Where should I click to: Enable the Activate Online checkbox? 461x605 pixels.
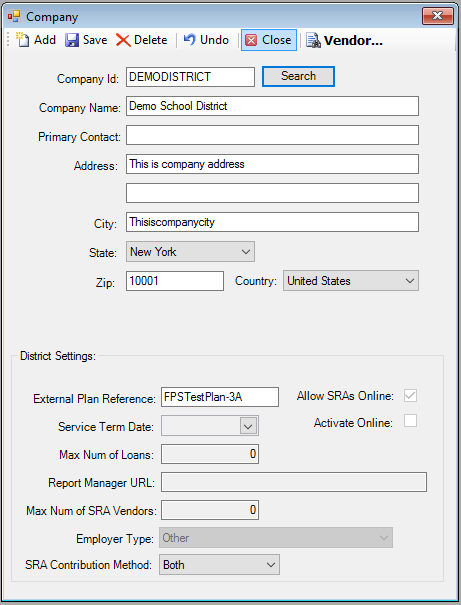pos(410,421)
